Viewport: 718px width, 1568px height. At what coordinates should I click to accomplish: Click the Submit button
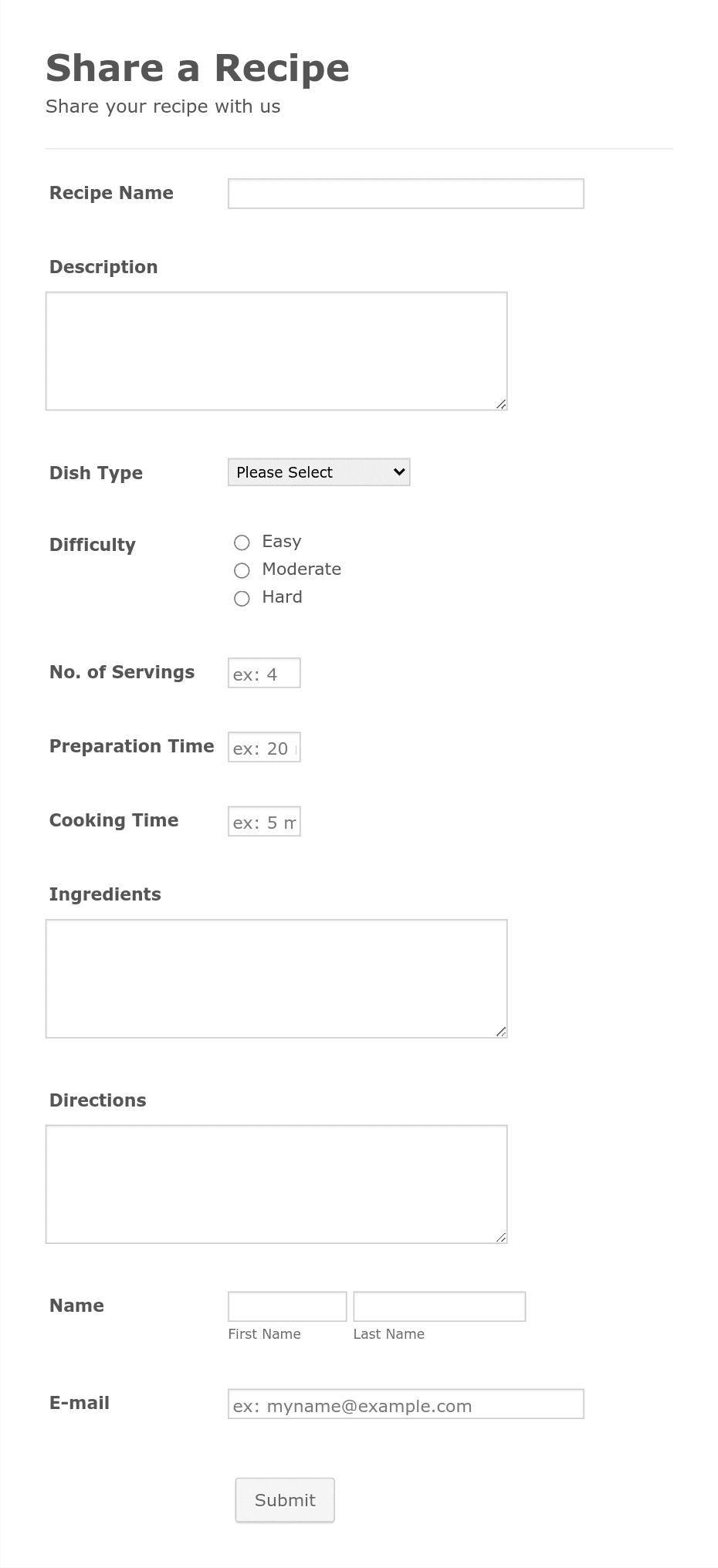click(x=284, y=1499)
